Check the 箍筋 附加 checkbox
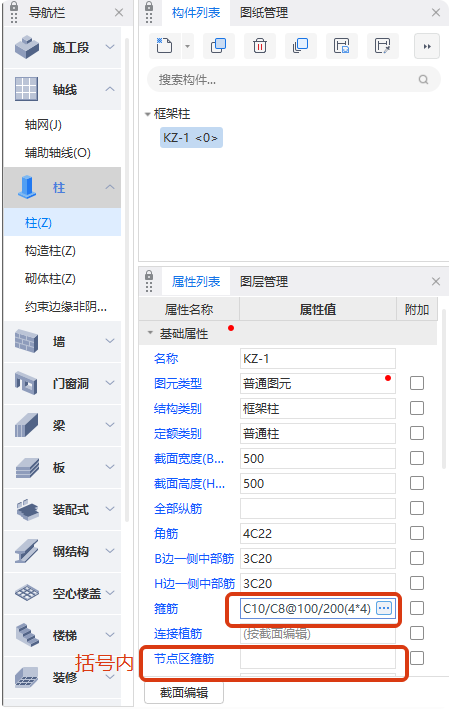Viewport: 449px width, 709px height. [x=417, y=608]
